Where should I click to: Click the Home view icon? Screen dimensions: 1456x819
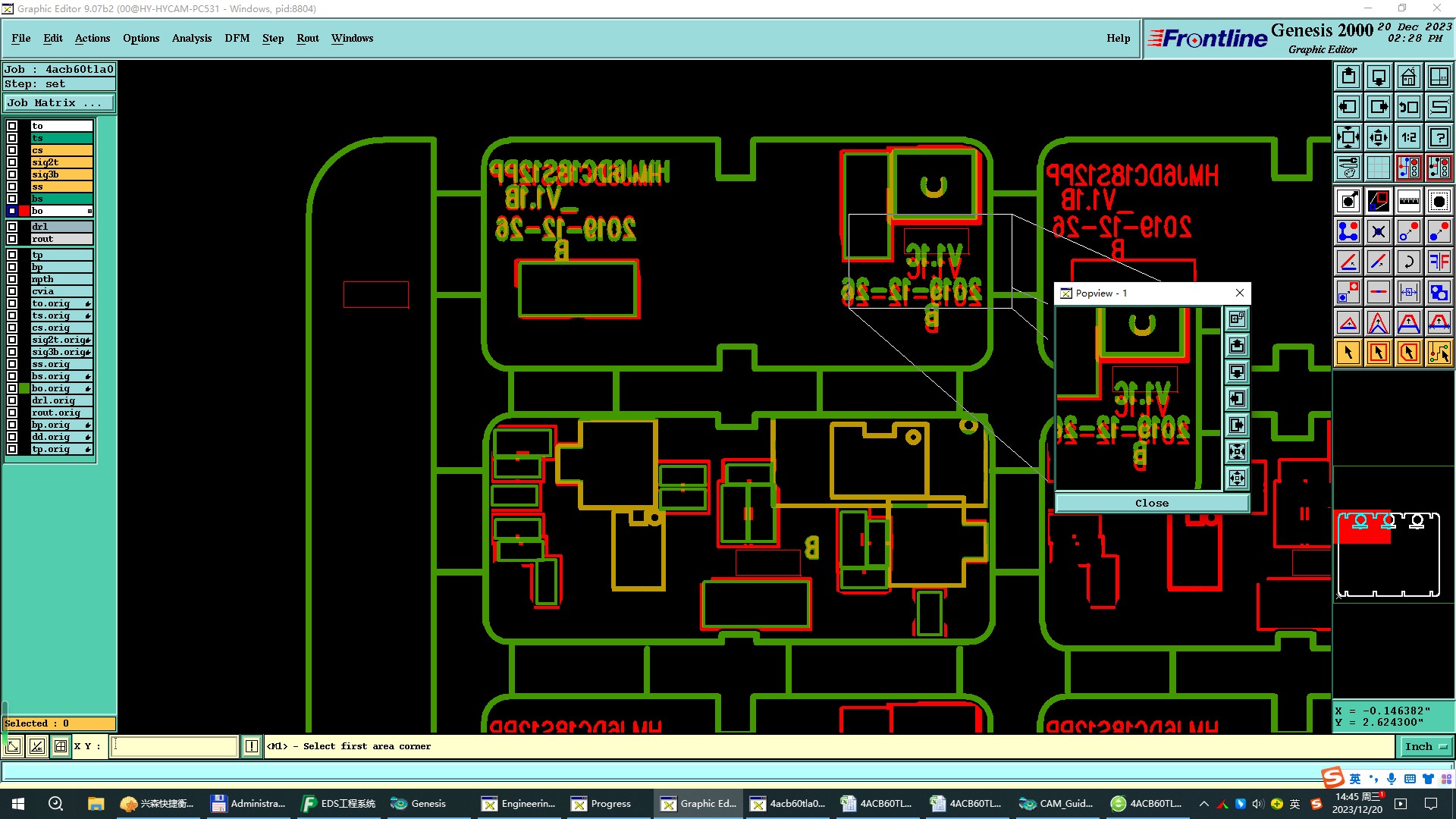coord(1408,77)
